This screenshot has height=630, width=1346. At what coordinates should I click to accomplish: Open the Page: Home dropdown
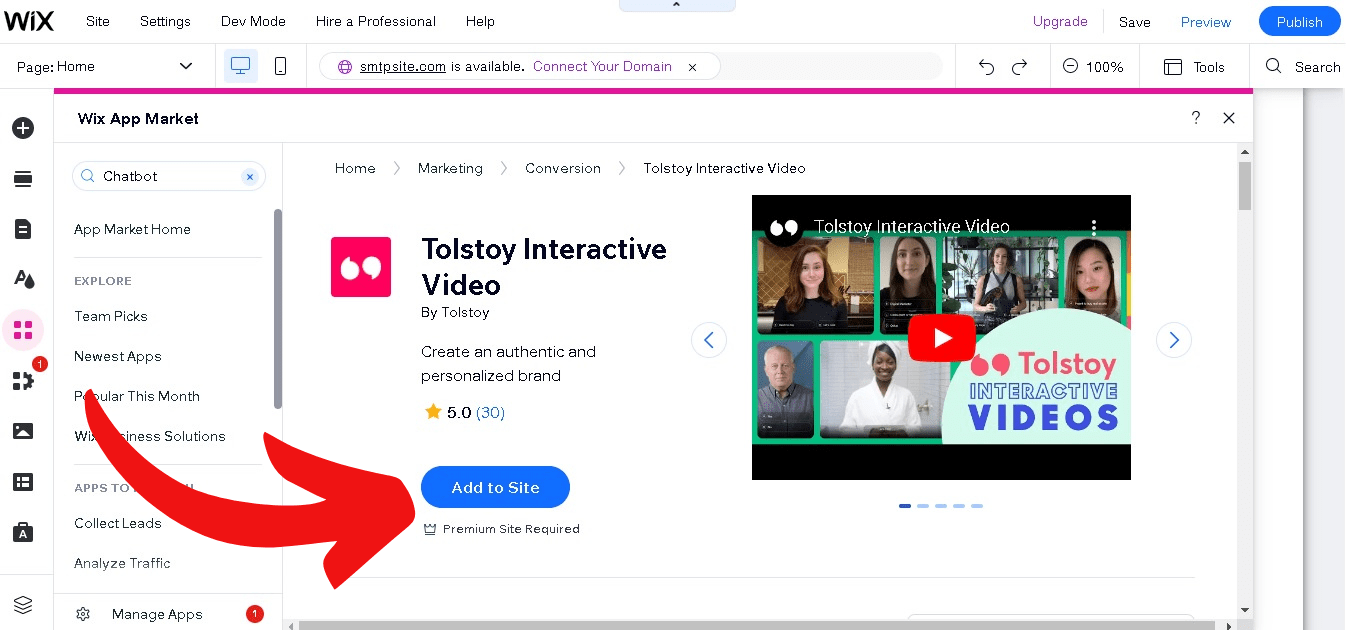105,67
